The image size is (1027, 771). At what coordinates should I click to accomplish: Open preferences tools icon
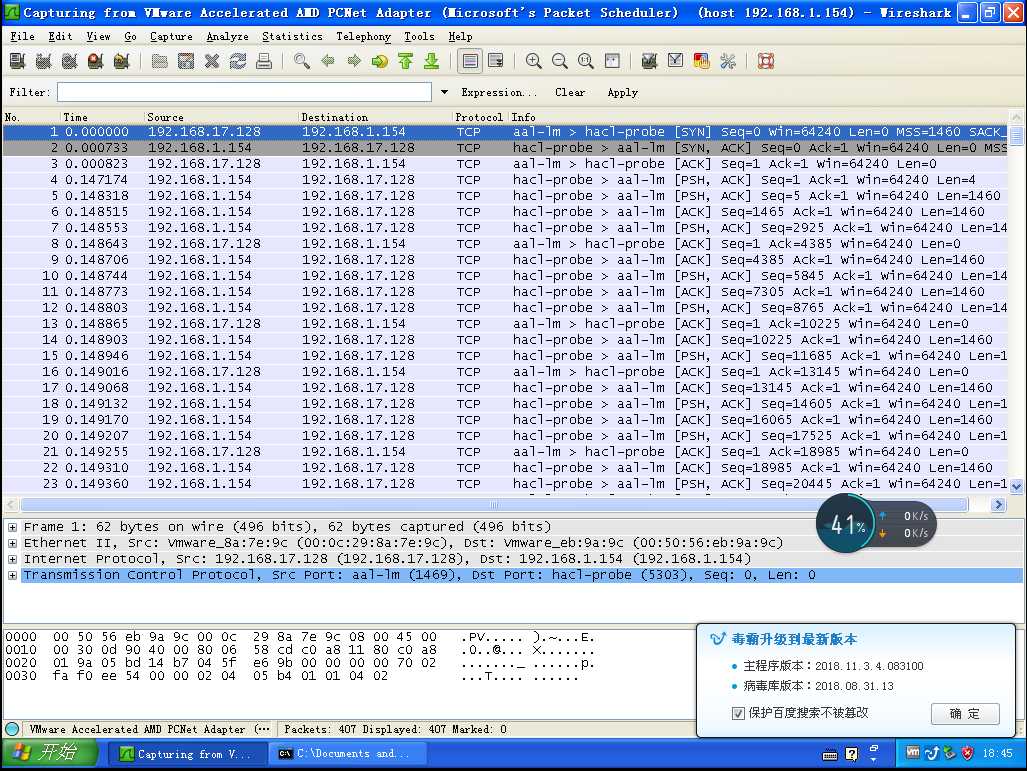click(728, 62)
